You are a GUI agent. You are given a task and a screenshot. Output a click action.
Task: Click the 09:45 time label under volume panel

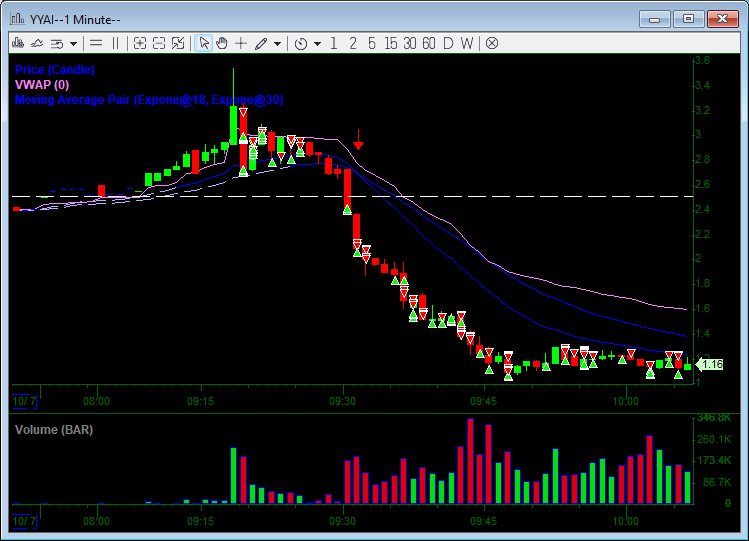click(x=483, y=521)
